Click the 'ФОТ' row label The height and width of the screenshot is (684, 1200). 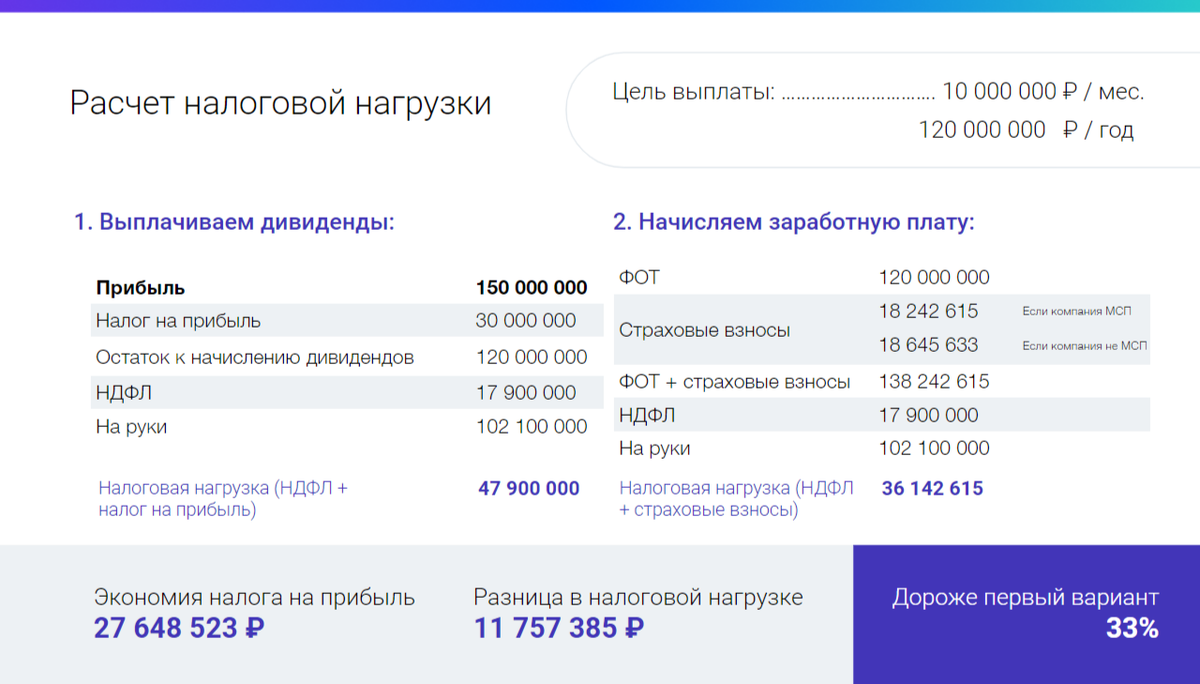639,277
